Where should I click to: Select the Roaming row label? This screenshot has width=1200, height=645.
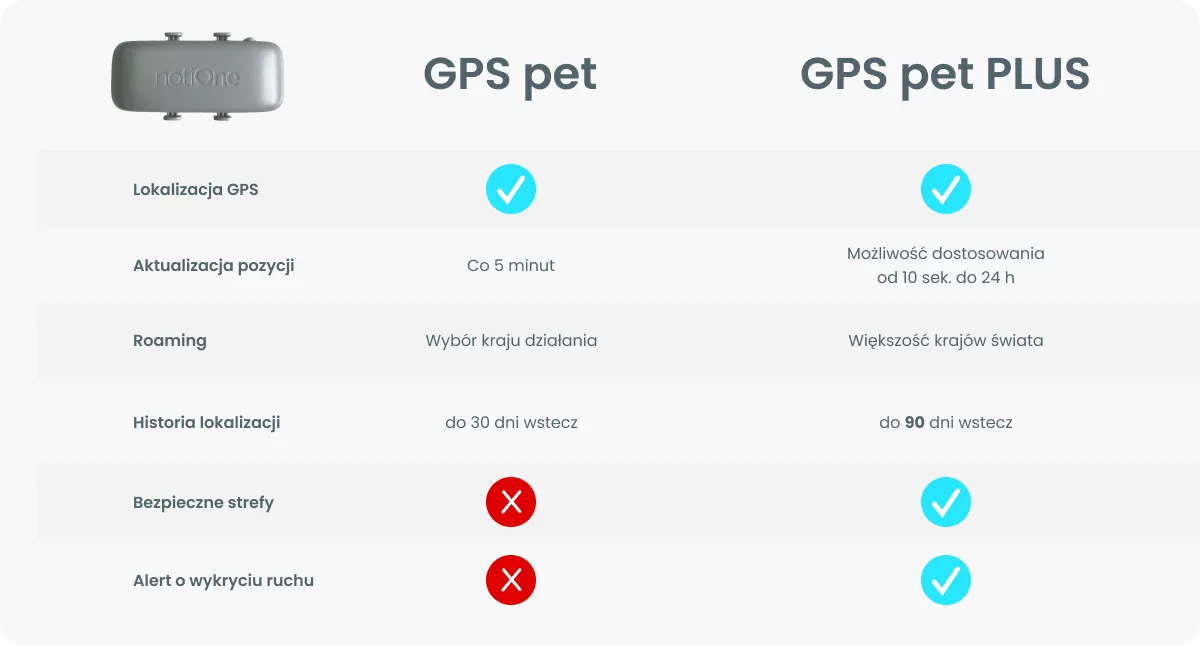pos(170,340)
